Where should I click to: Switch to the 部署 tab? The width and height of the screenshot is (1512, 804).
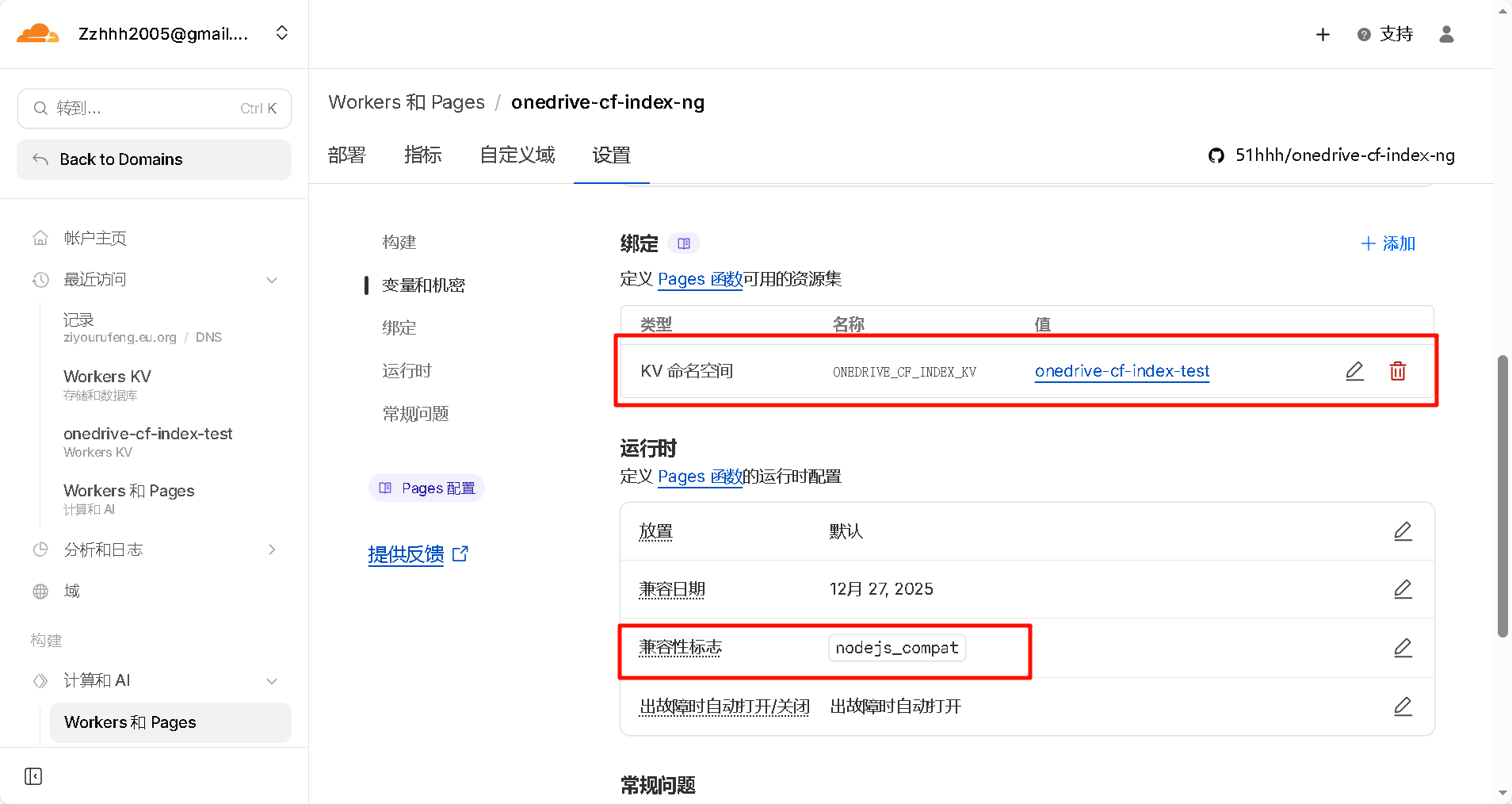[346, 155]
